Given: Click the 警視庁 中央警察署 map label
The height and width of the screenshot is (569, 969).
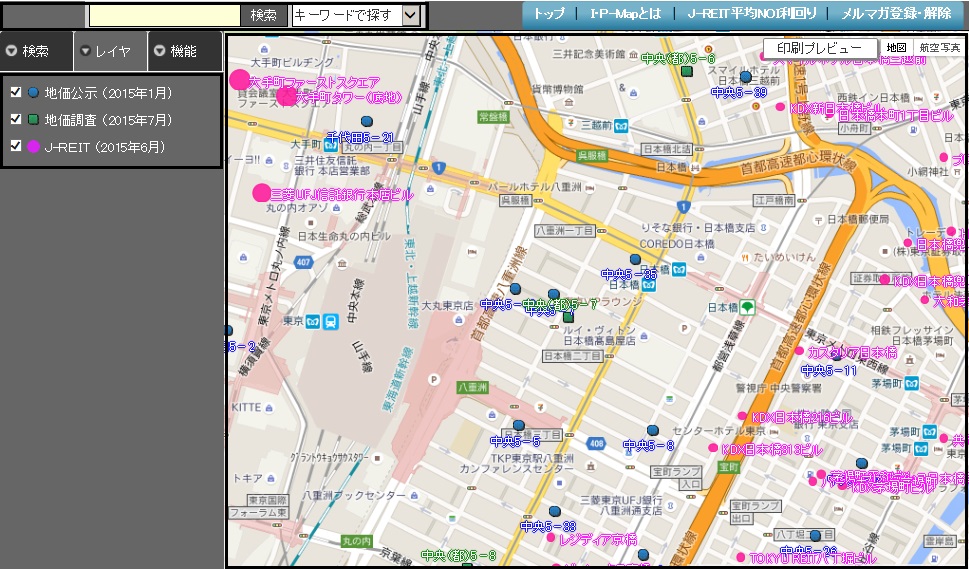Looking at the screenshot, I should pos(779,387).
